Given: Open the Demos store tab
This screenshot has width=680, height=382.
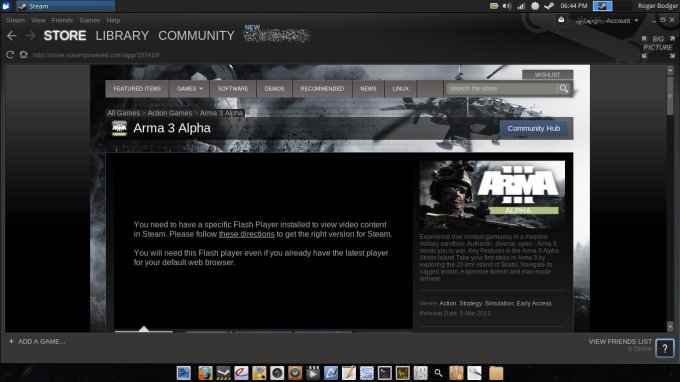Looking at the screenshot, I should [274, 88].
